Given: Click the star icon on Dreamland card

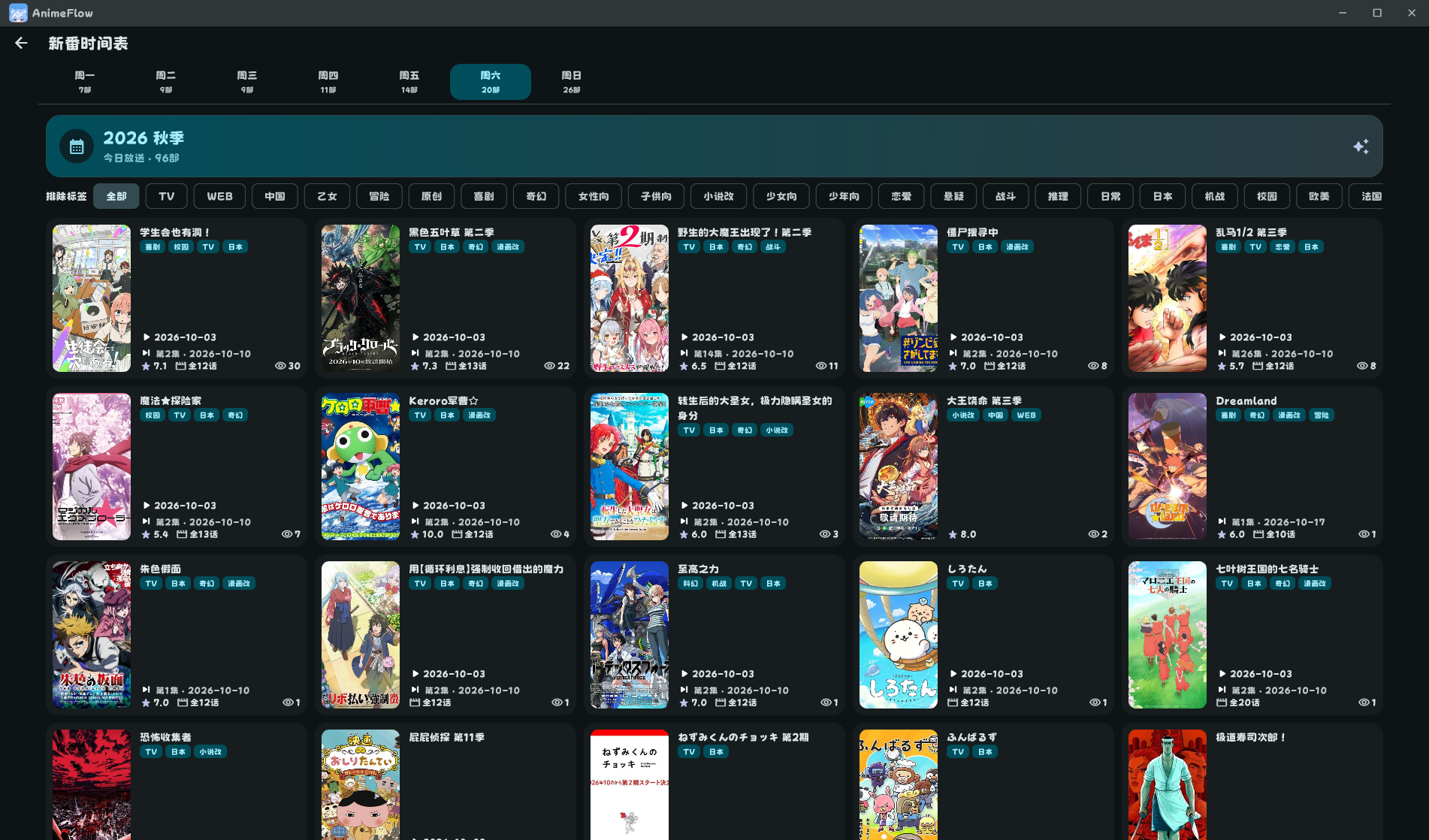Looking at the screenshot, I should pyautogui.click(x=1222, y=534).
